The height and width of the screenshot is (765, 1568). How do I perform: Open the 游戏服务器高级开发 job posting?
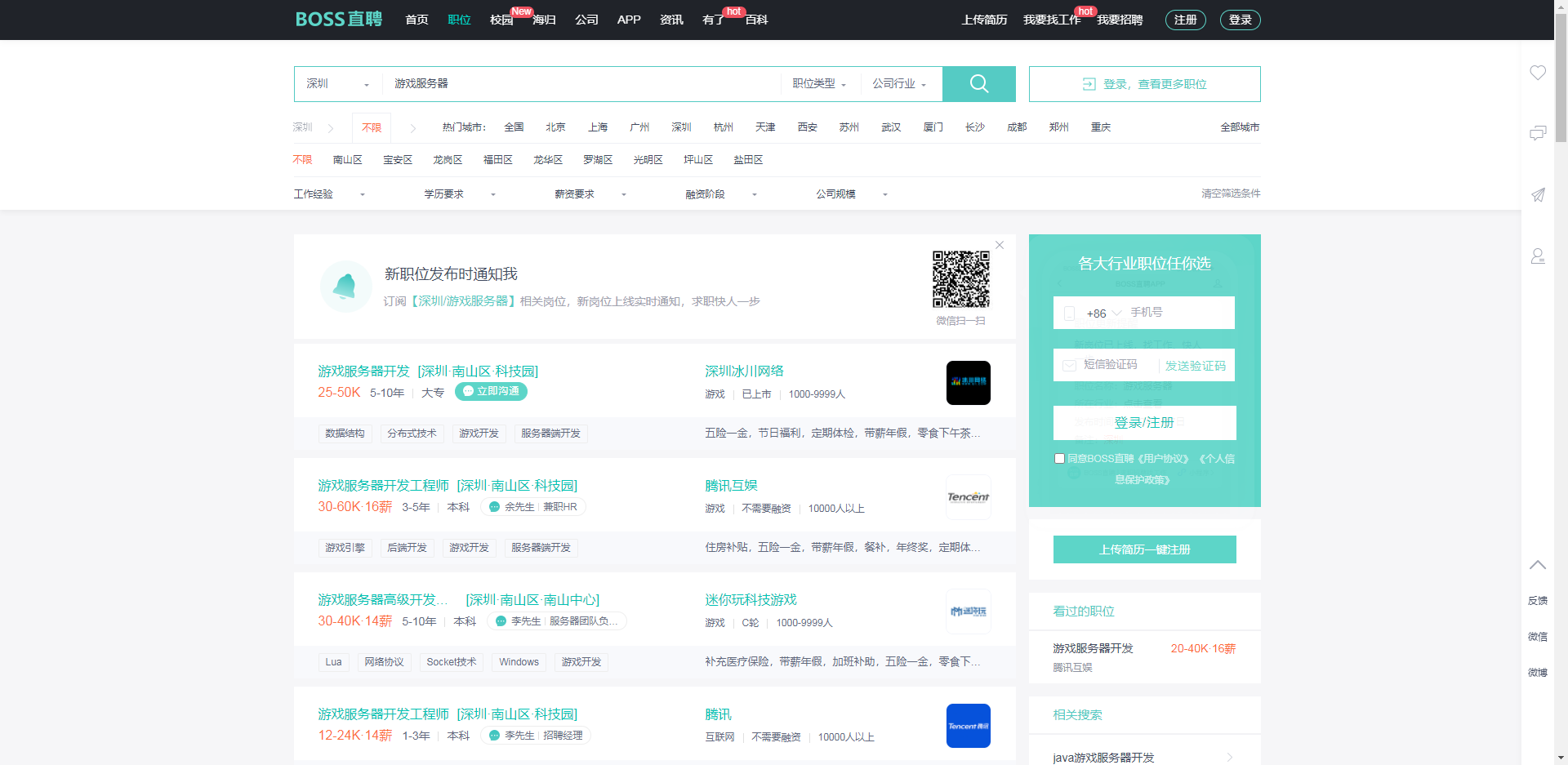[383, 600]
